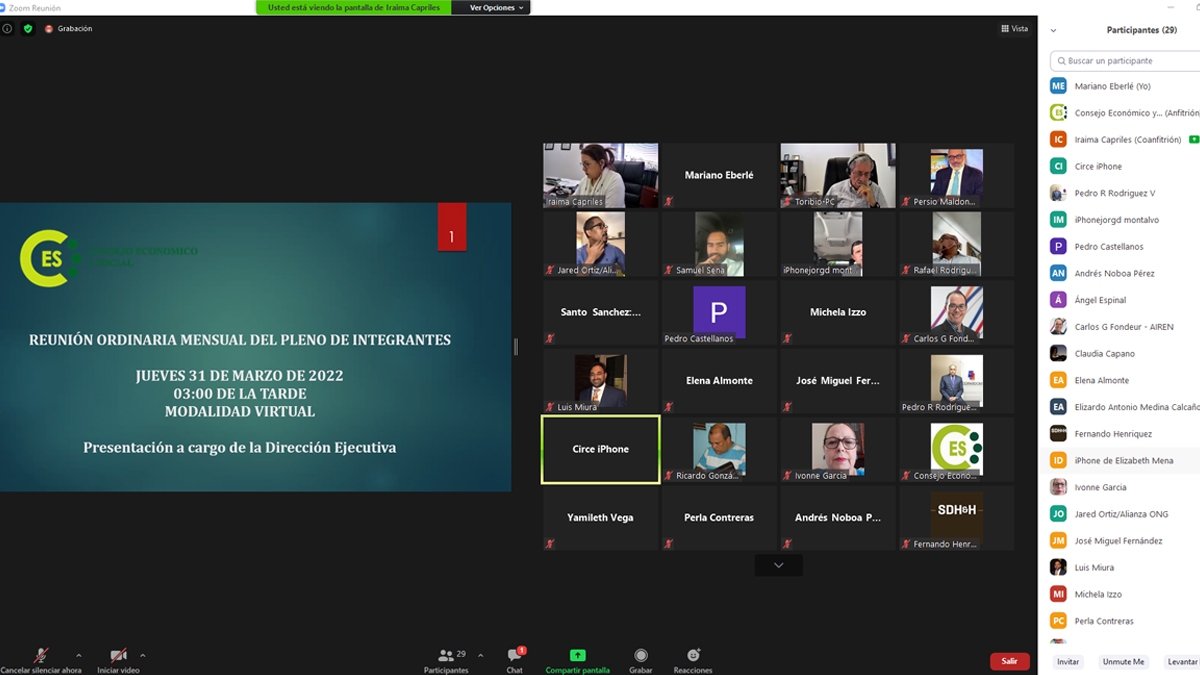Image resolution: width=1200 pixels, height=675 pixels.
Task: Select Iraima Capriles video tile
Action: point(600,175)
